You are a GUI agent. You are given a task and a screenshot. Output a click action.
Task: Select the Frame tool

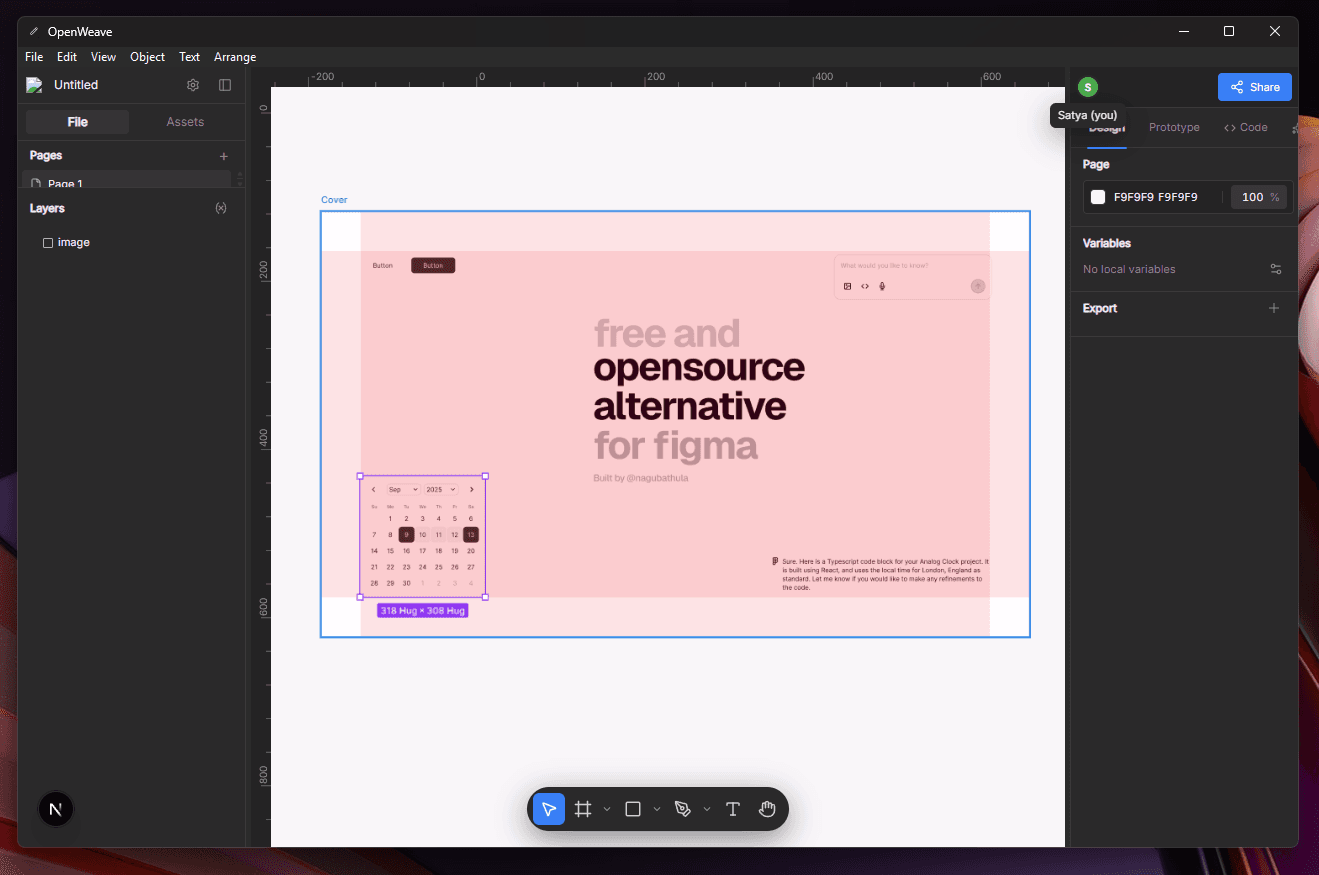[x=583, y=809]
